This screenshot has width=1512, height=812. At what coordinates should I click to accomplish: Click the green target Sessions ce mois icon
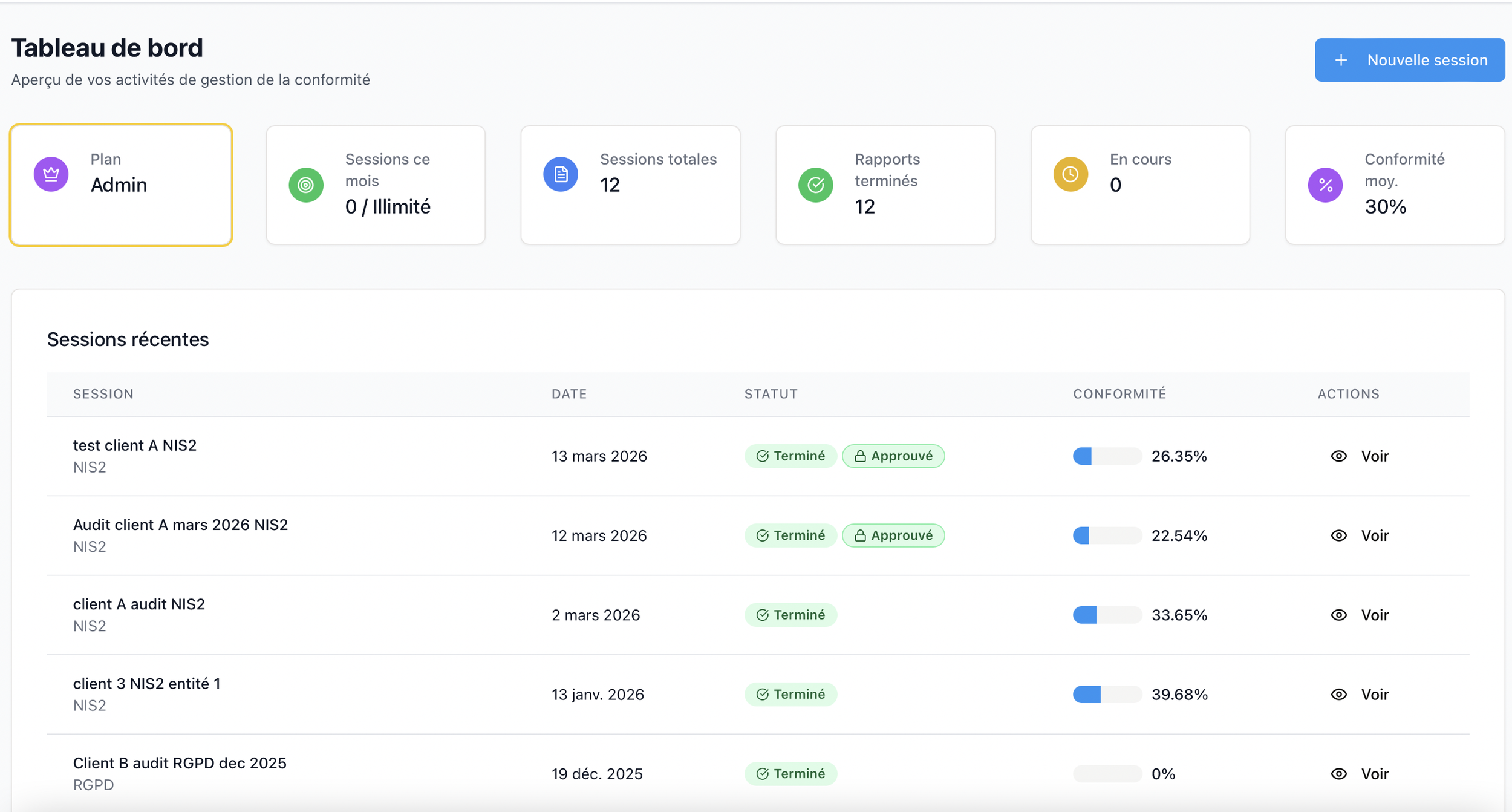click(306, 185)
